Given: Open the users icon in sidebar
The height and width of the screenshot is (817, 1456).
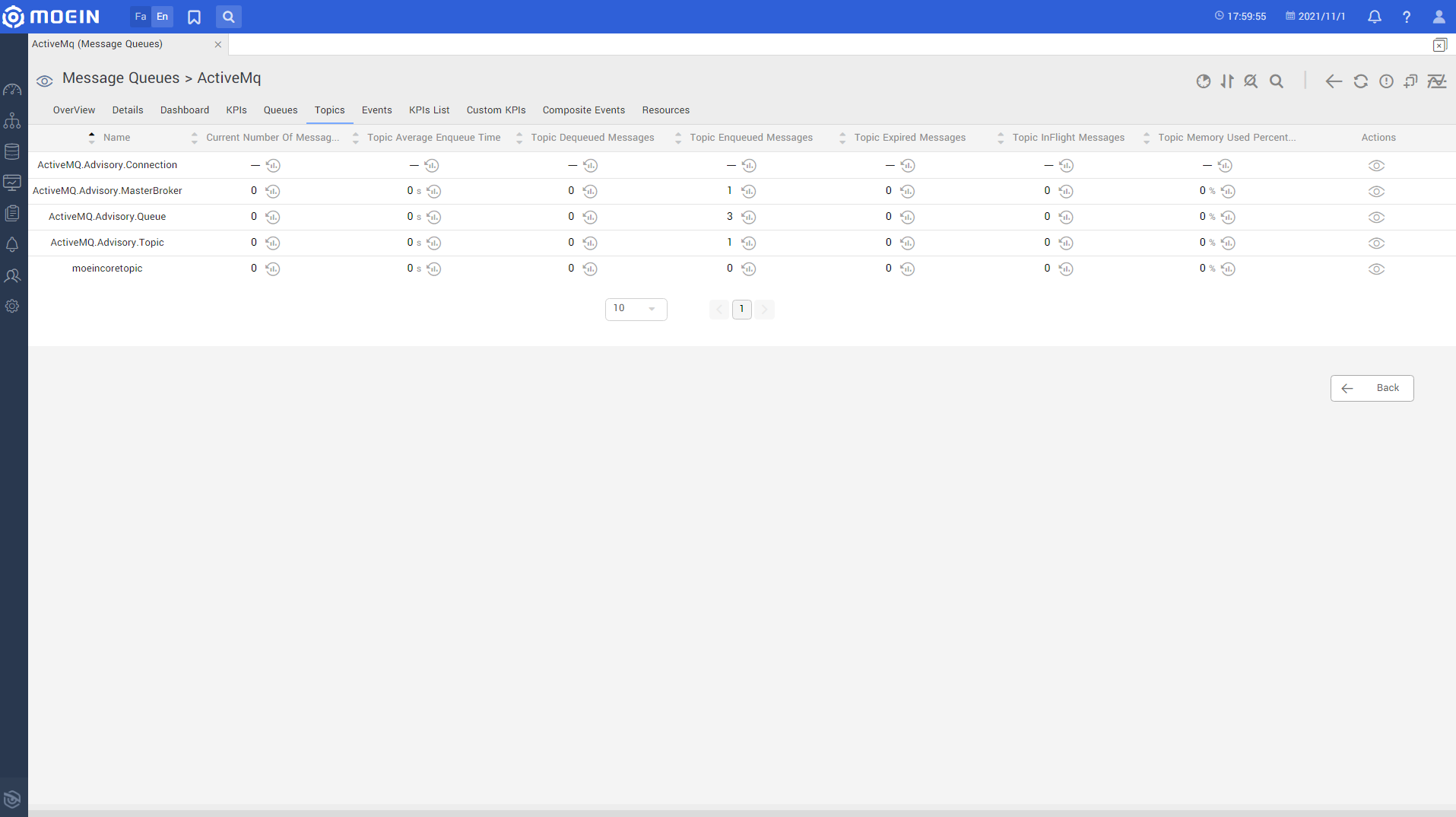Looking at the screenshot, I should point(12,275).
